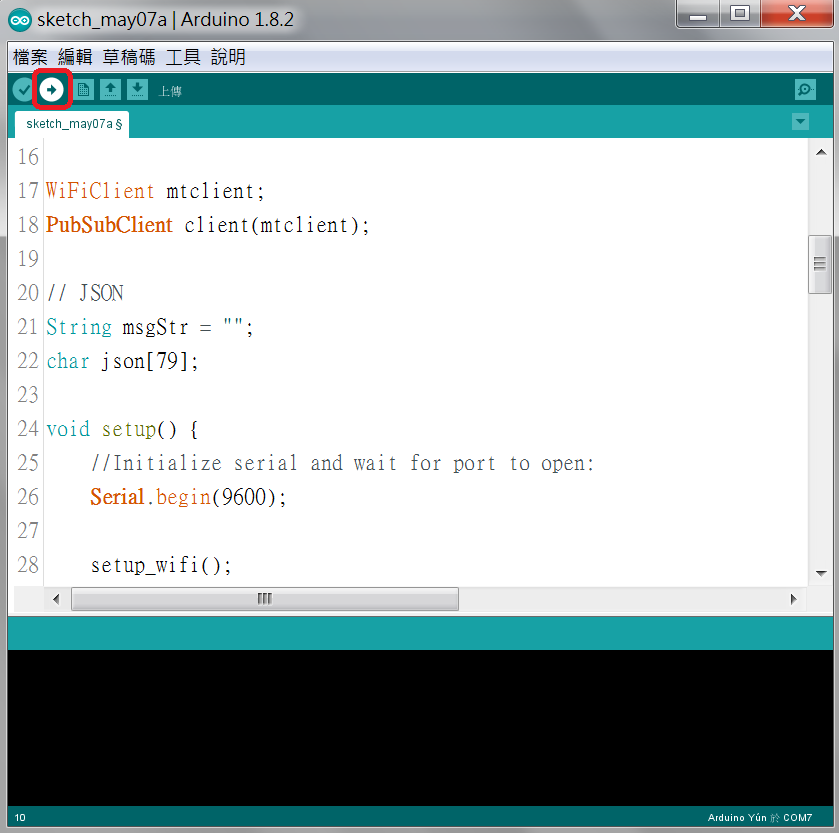Maximize the Arduino window
Screen dimensions: 839x833
739,14
